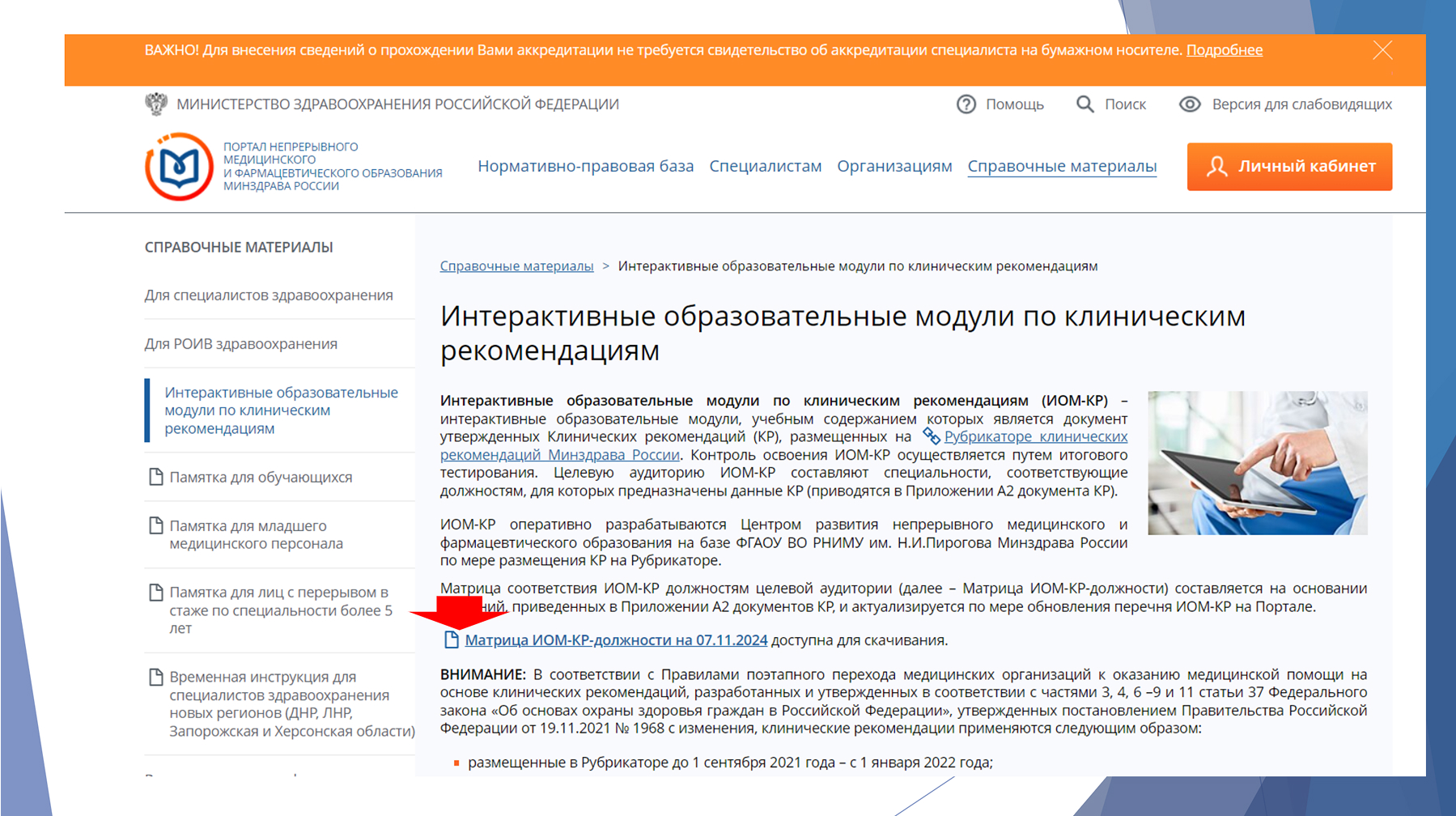Image resolution: width=1456 pixels, height=816 pixels.
Task: Open the Специалистам menu item
Action: click(765, 166)
